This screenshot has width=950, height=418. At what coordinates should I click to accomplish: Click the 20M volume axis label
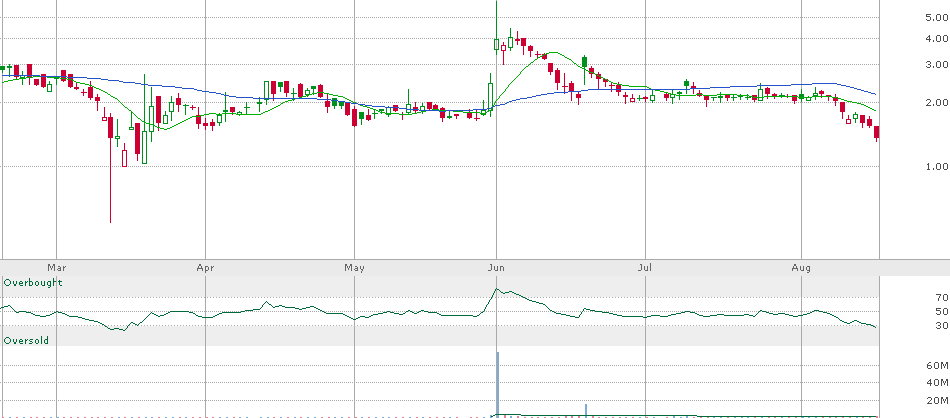coord(938,400)
